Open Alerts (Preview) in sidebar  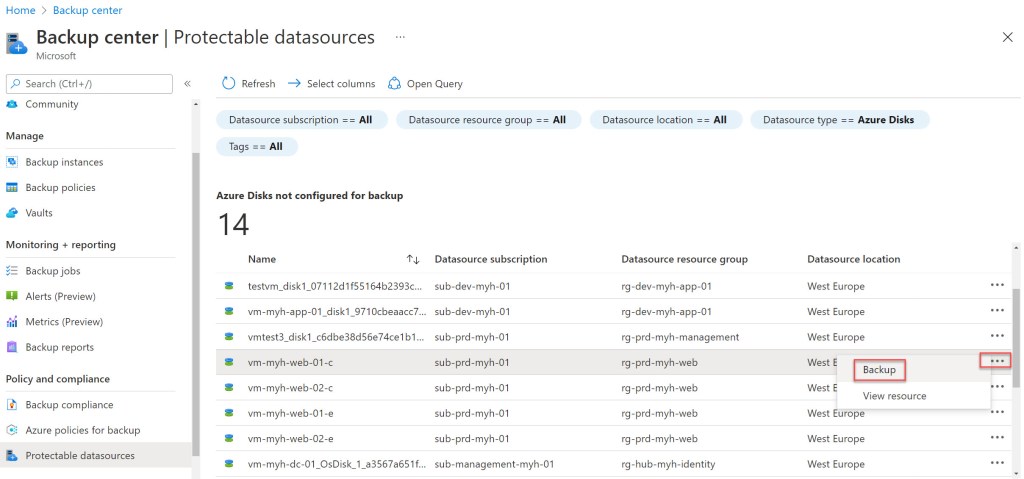pos(59,296)
